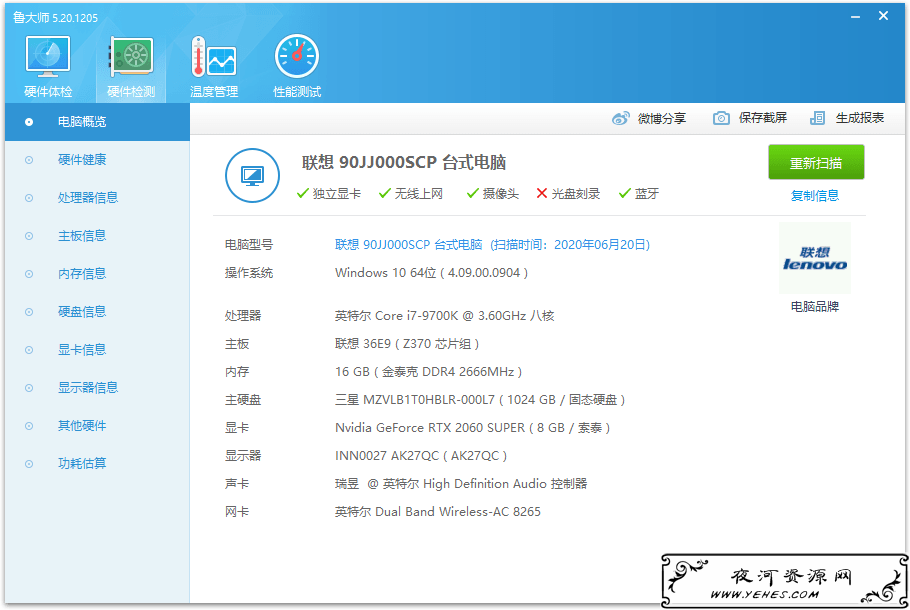Click the report icon for 生成报表
The image size is (910, 610).
click(817, 118)
